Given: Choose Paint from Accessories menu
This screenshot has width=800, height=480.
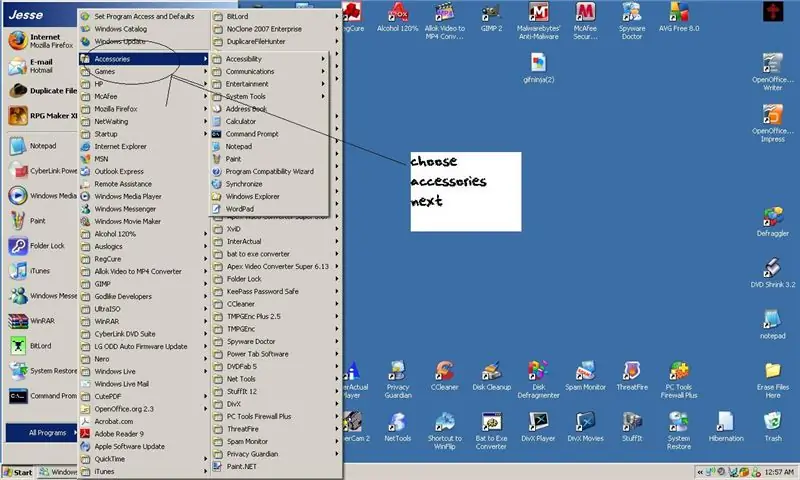Looking at the screenshot, I should (x=269, y=159).
